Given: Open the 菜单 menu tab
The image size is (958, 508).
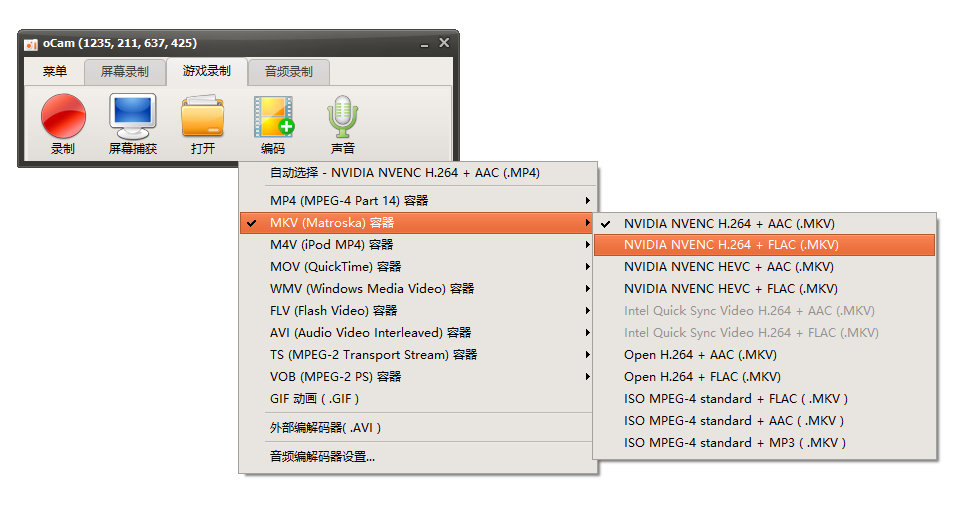Looking at the screenshot, I should pos(54,72).
